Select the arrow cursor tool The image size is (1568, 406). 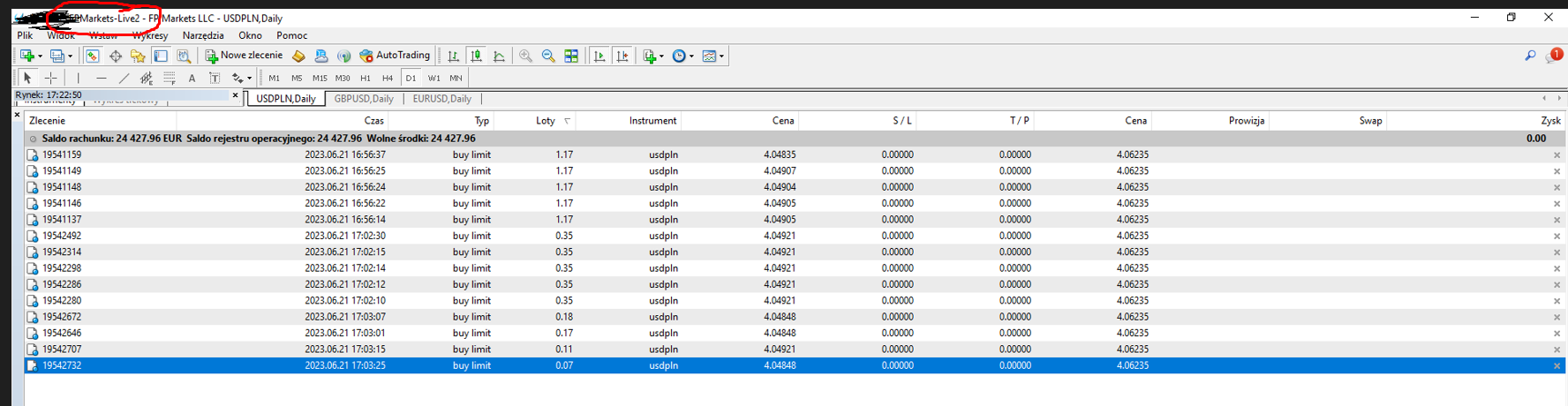[27, 78]
